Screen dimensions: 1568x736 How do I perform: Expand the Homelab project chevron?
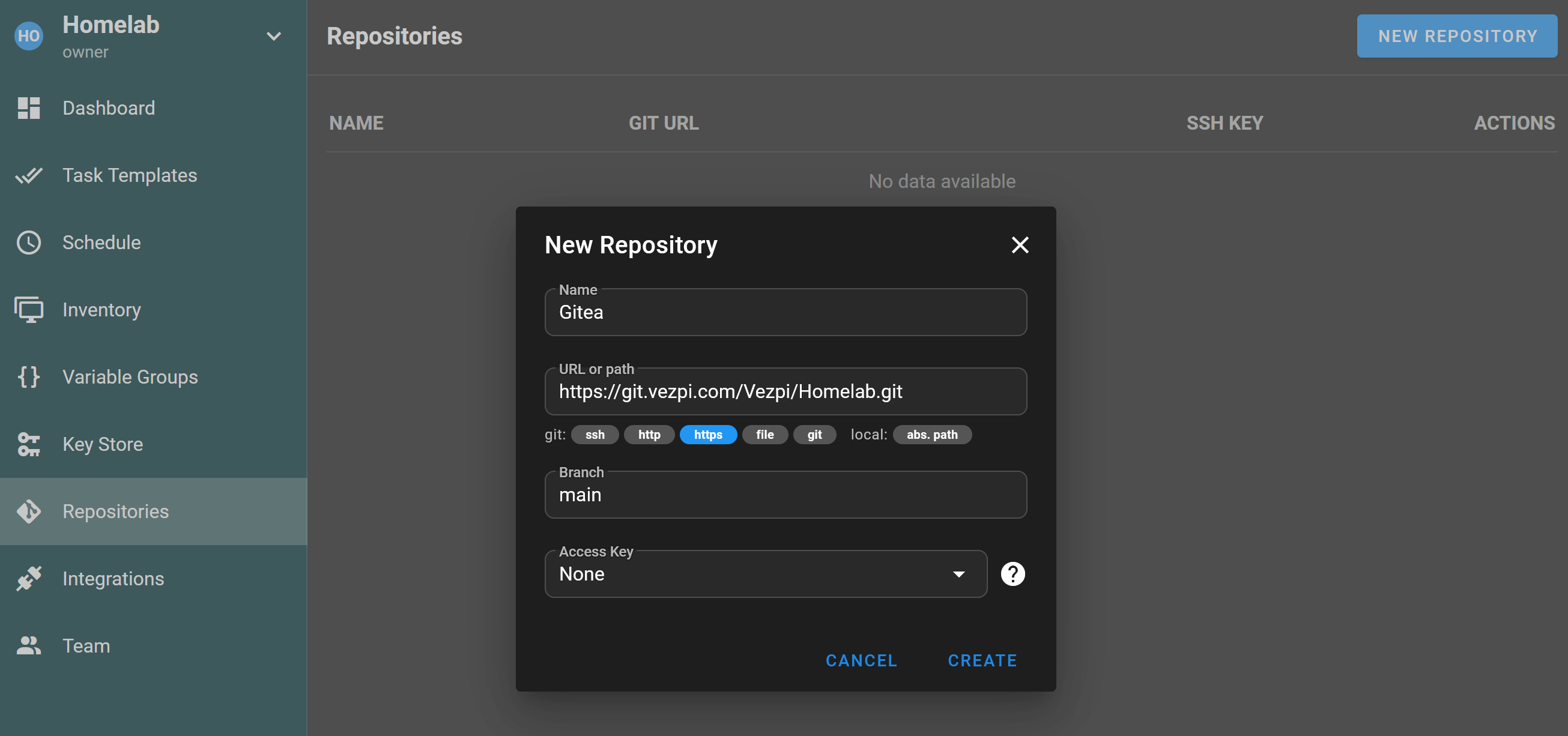pyautogui.click(x=274, y=37)
